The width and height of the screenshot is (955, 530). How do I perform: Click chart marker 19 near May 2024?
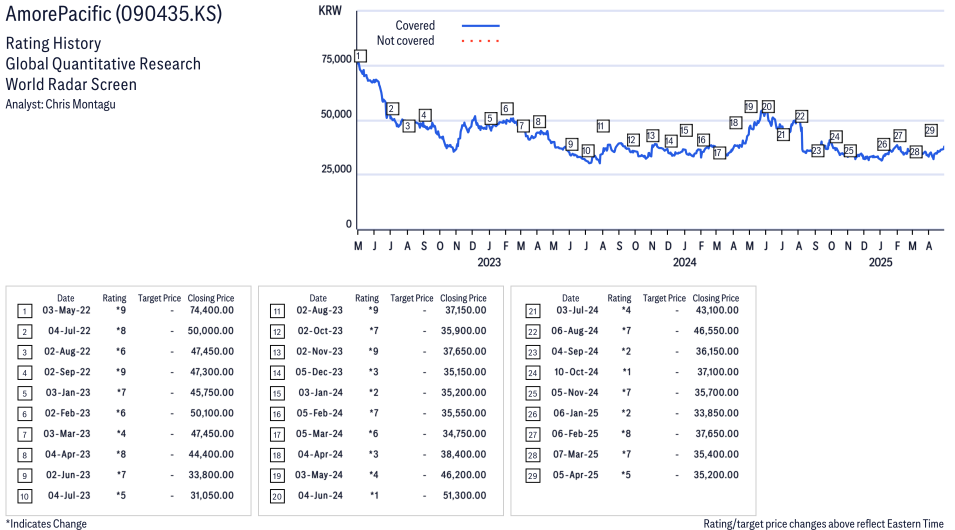pos(750,107)
